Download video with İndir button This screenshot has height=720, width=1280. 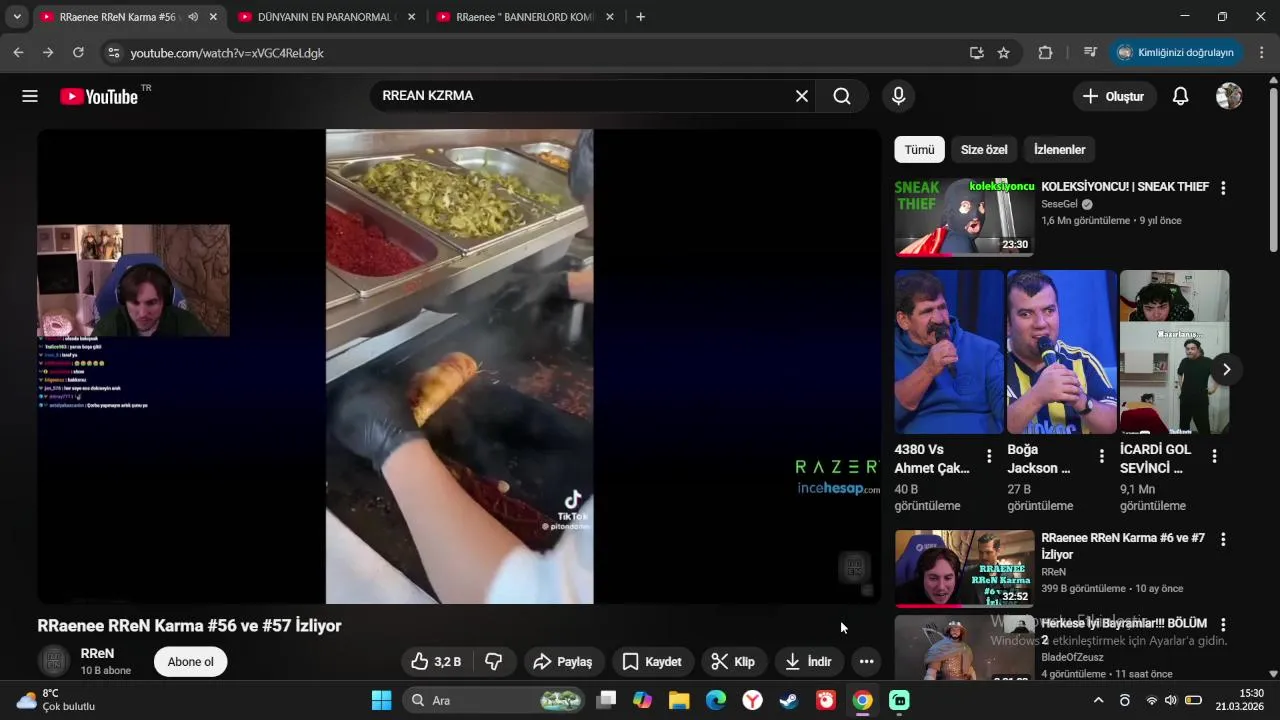click(x=809, y=661)
